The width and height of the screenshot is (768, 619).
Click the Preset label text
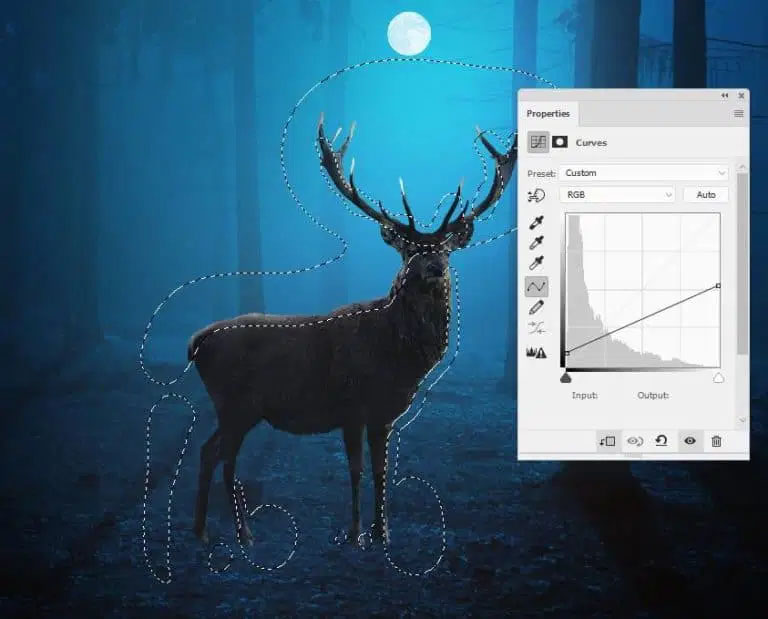pos(541,174)
